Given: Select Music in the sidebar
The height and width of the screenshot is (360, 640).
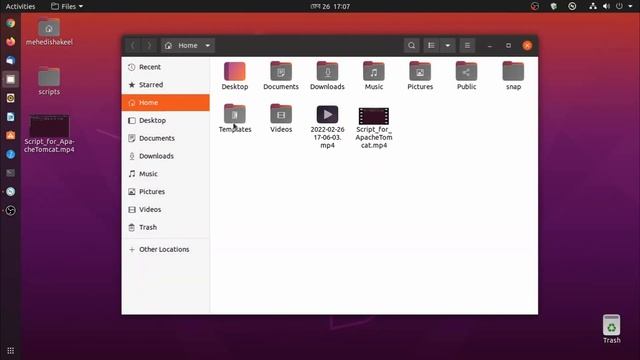Looking at the screenshot, I should [x=166, y=174].
